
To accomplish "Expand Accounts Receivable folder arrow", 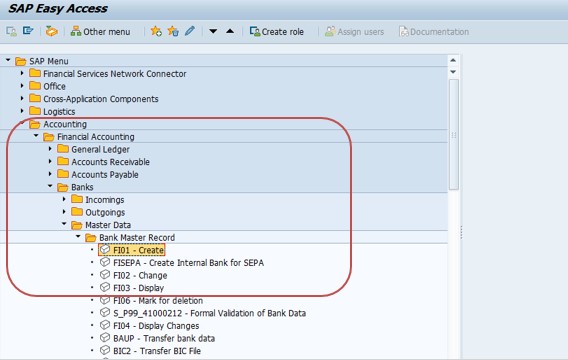I will click(50, 161).
